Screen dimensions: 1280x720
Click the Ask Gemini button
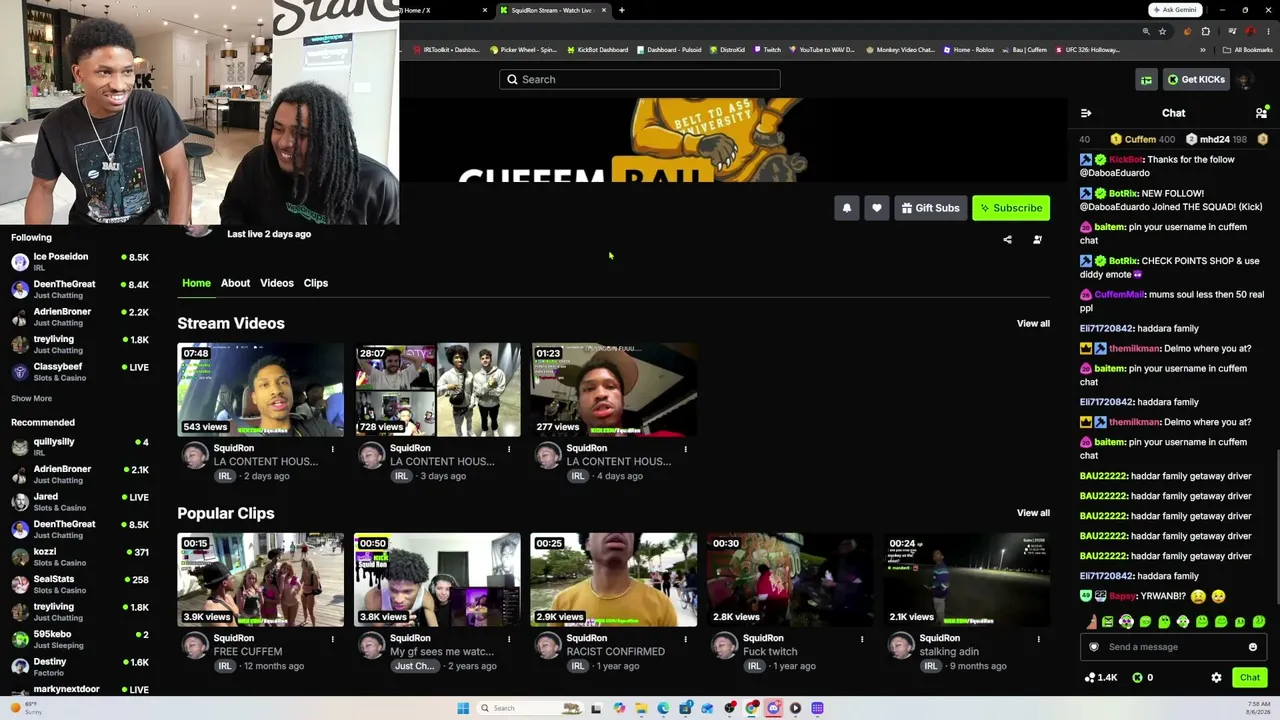pyautogui.click(x=1174, y=10)
